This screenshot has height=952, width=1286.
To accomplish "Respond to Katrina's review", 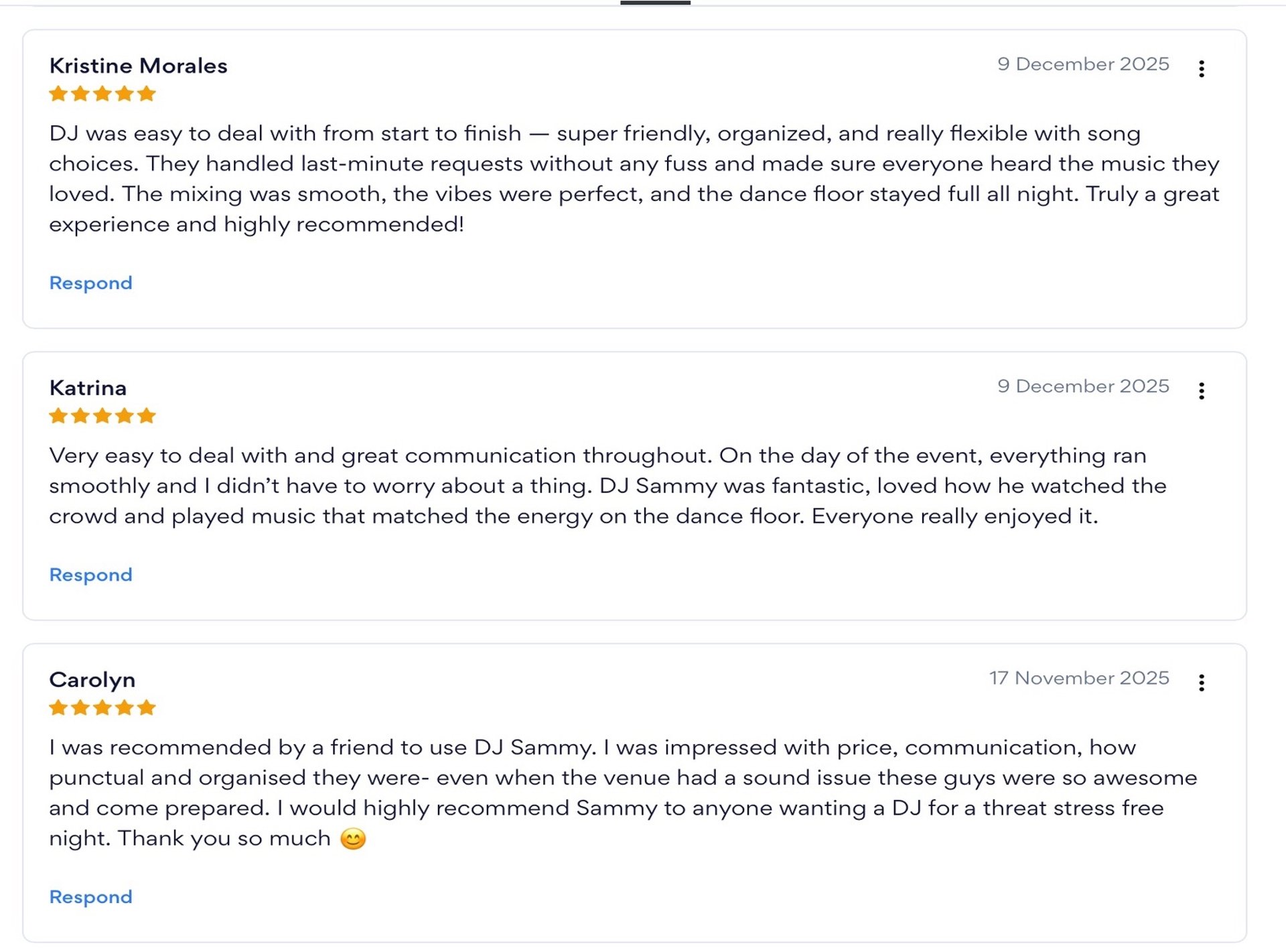I will pos(91,575).
